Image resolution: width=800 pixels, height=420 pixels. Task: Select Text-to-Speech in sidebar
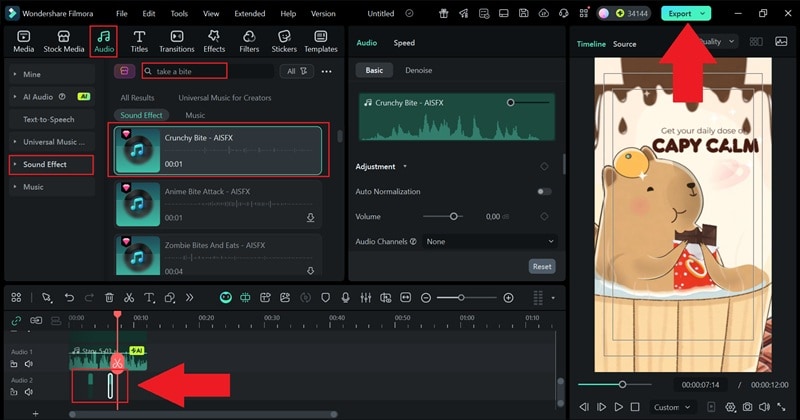(51, 119)
